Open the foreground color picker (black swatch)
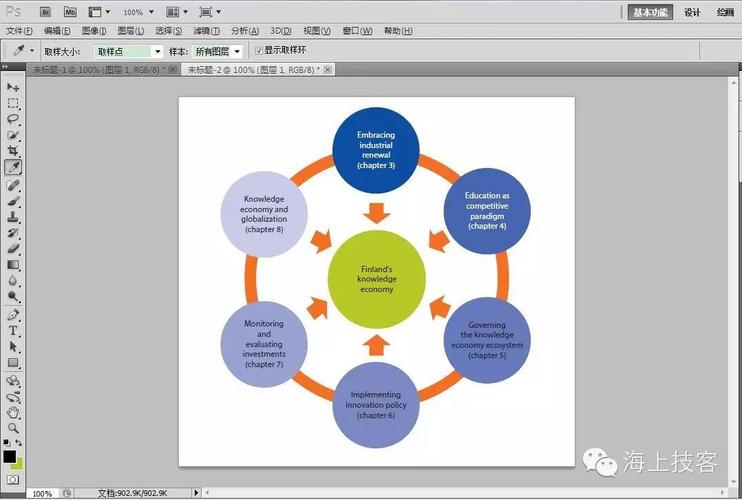742x500 pixels. pos(9,456)
